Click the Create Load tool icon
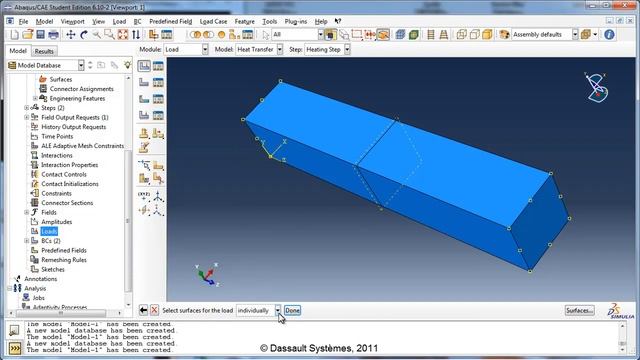640x360 pixels. (144, 66)
